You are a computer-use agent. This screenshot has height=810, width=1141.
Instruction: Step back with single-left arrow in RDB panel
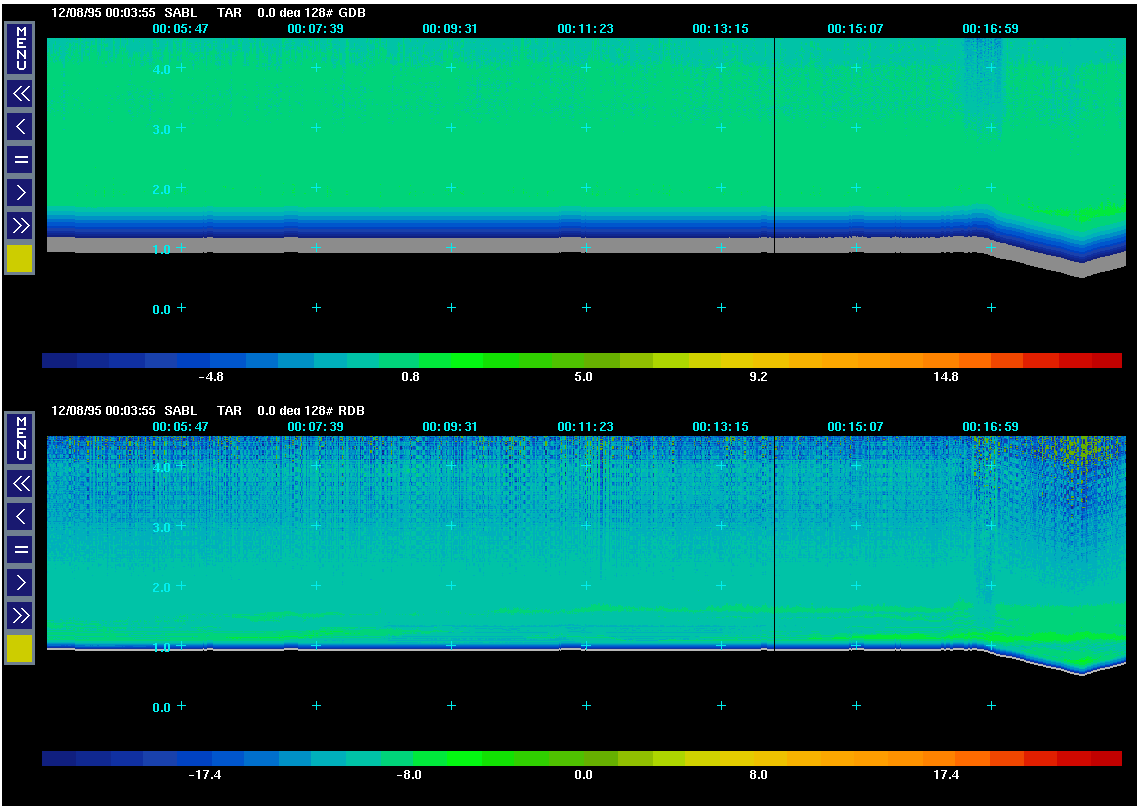(x=20, y=517)
